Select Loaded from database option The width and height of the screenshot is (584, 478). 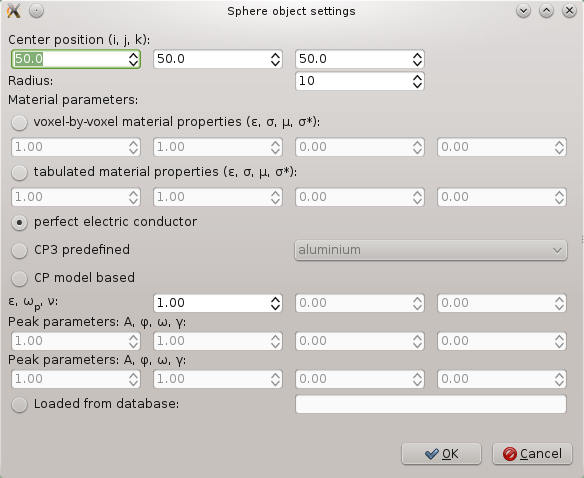tap(19, 404)
